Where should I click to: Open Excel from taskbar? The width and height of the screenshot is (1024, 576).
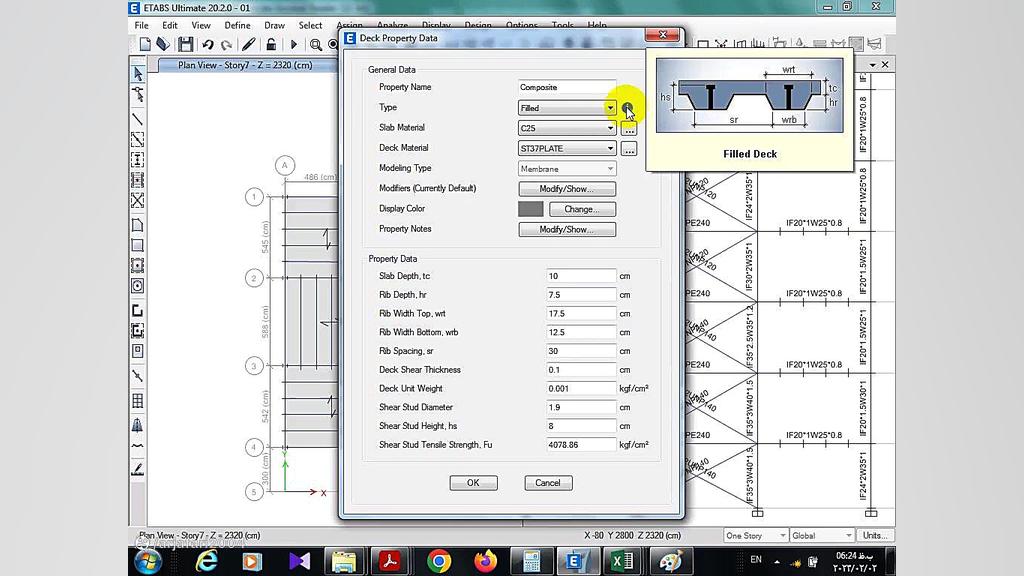[622, 561]
